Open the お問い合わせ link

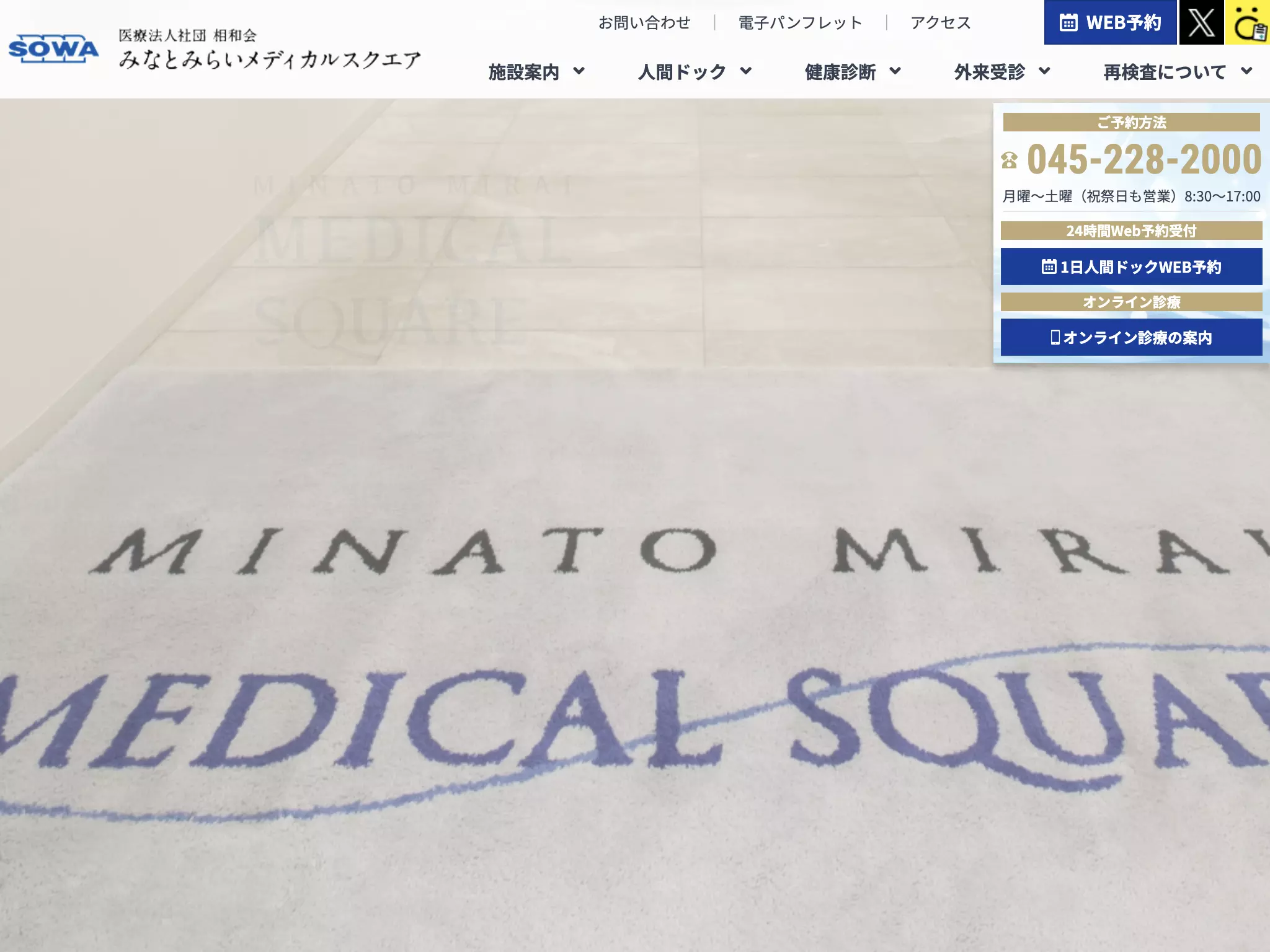[x=644, y=23]
